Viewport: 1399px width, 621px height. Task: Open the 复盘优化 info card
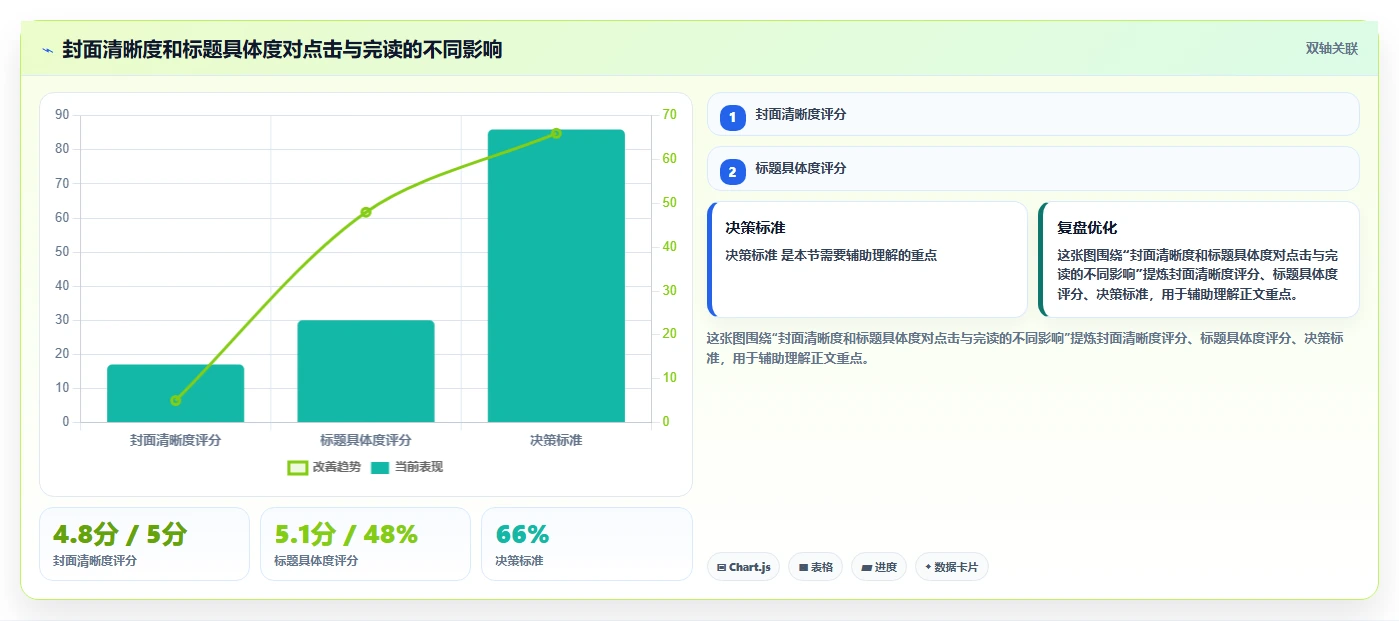[1199, 260]
